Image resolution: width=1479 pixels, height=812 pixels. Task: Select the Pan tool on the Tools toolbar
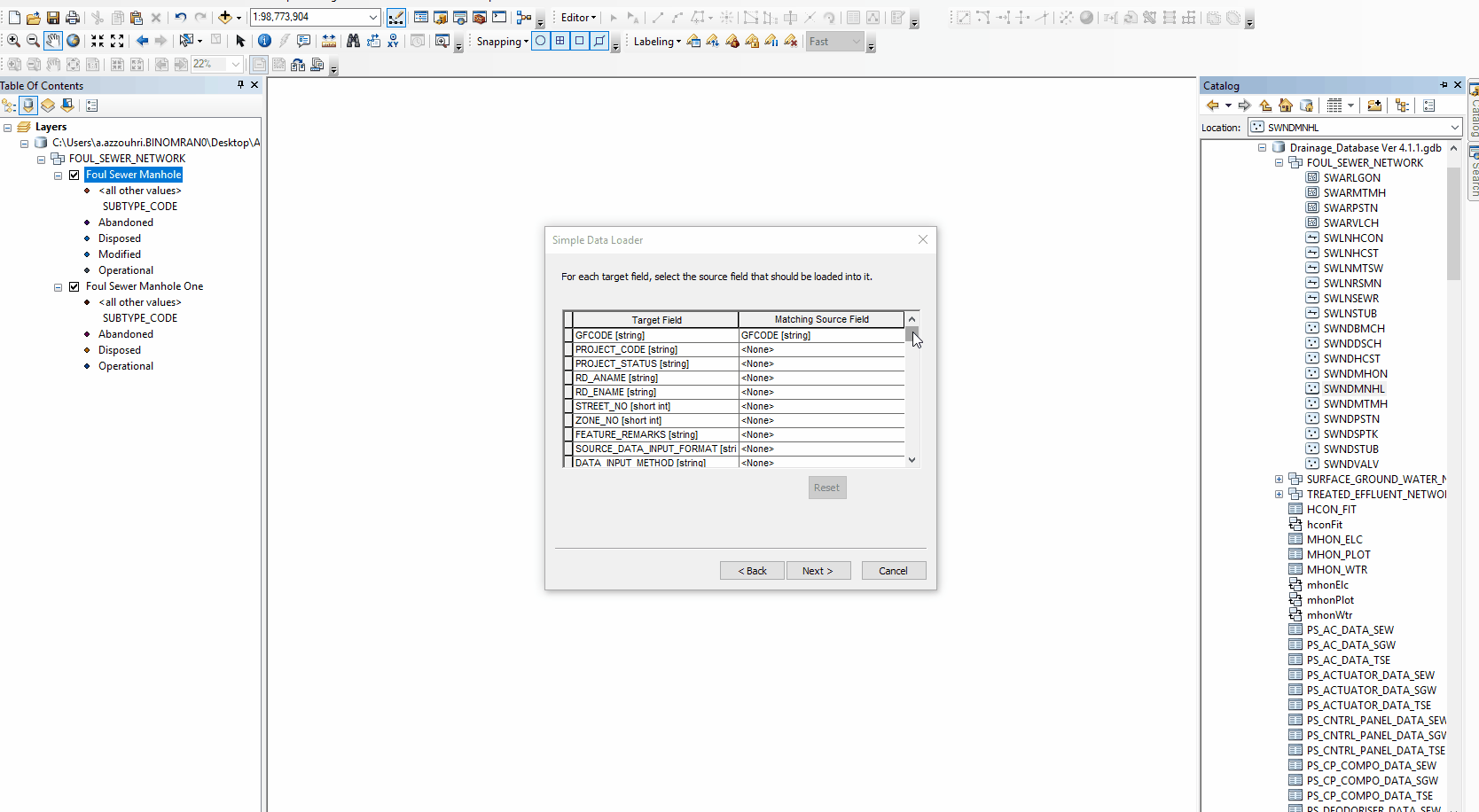[53, 41]
